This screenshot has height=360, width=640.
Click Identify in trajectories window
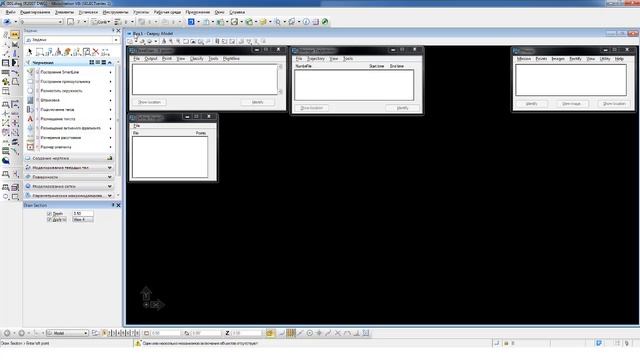(402, 108)
